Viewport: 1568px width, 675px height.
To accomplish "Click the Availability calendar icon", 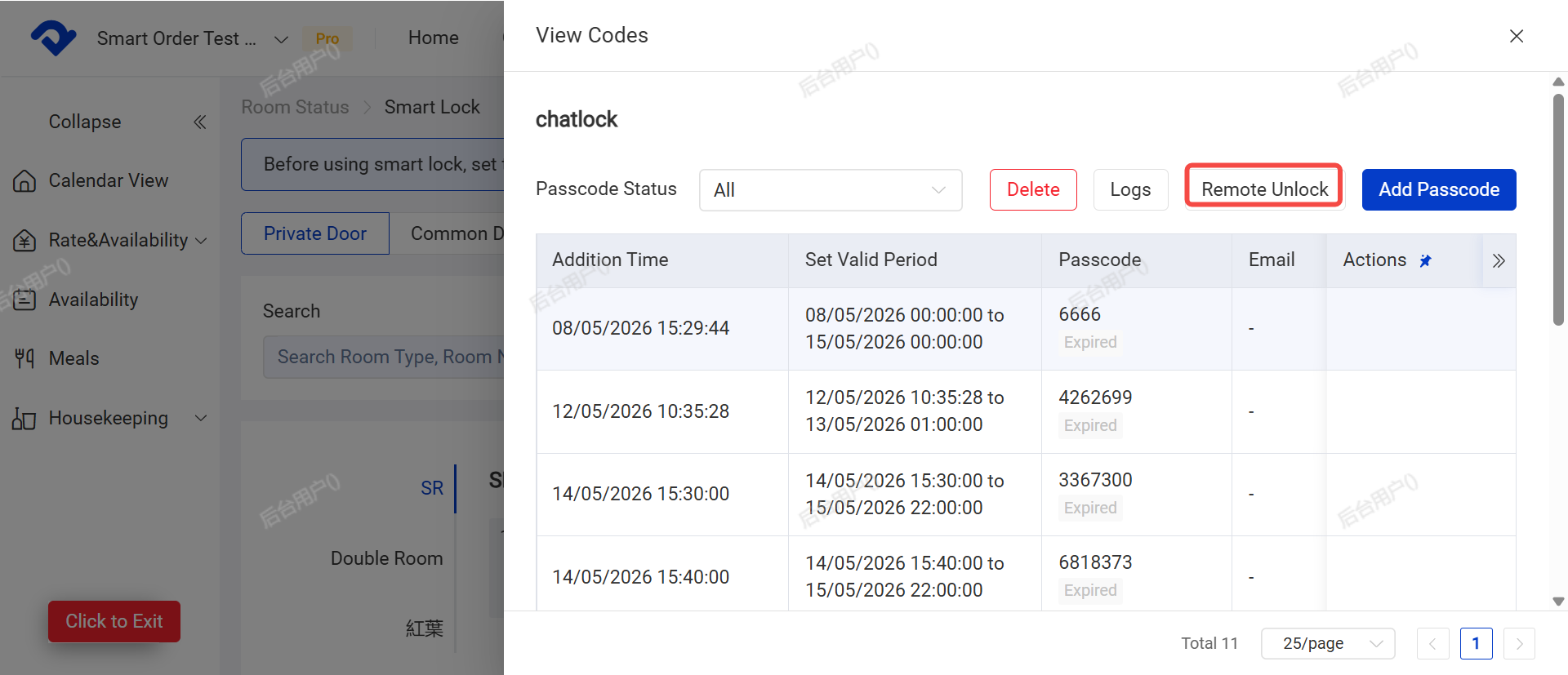I will [24, 300].
